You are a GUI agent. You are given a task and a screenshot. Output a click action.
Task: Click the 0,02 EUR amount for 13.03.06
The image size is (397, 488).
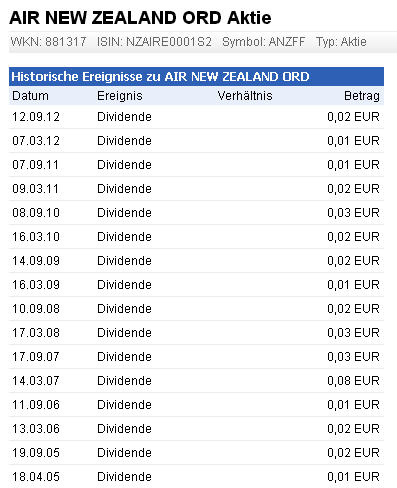353,429
